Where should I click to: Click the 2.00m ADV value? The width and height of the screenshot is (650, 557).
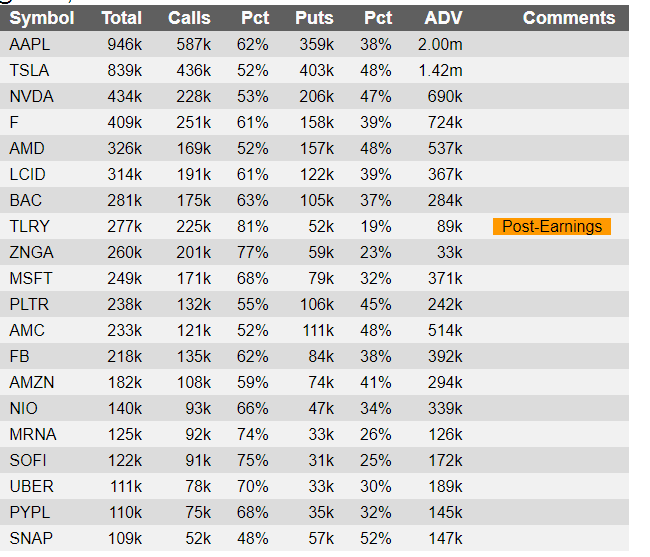[440, 44]
